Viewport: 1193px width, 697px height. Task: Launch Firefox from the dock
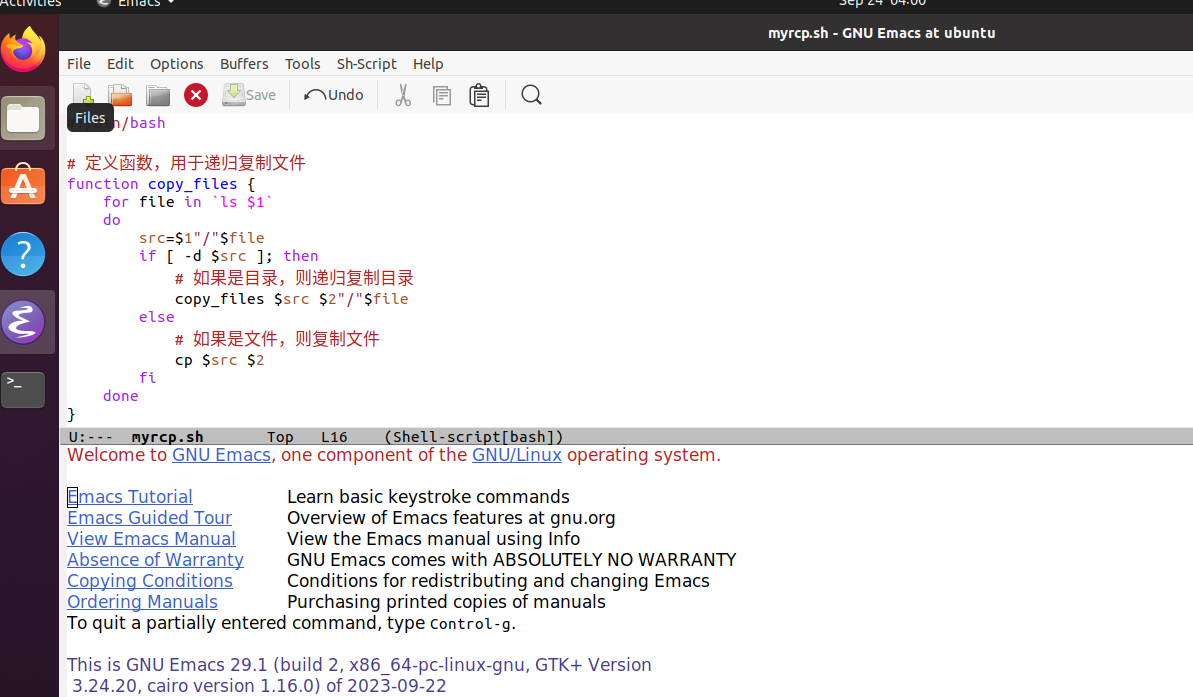click(24, 49)
